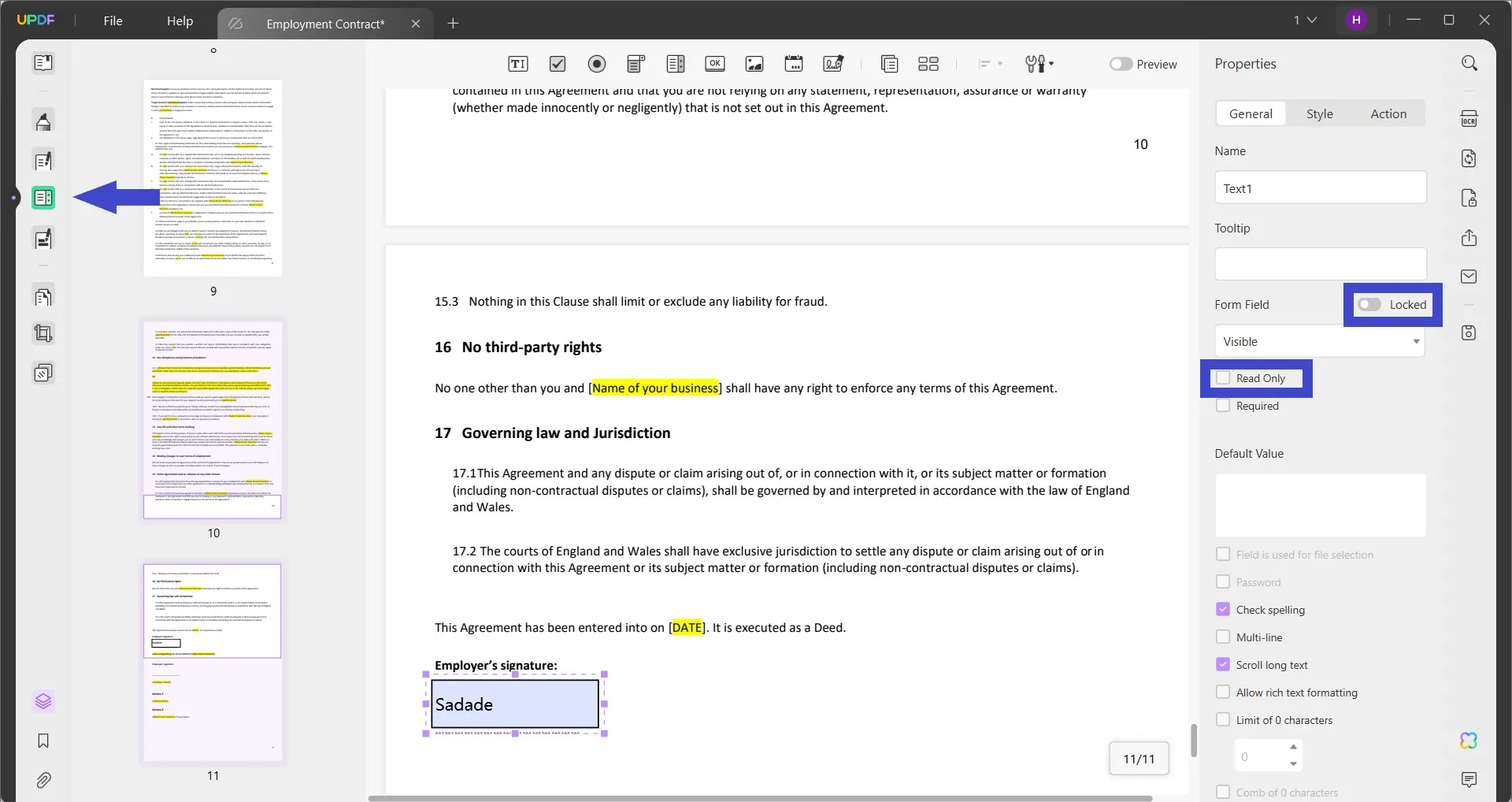Image resolution: width=1512 pixels, height=802 pixels.
Task: Enable the Multi-line checkbox
Action: coord(1223,637)
